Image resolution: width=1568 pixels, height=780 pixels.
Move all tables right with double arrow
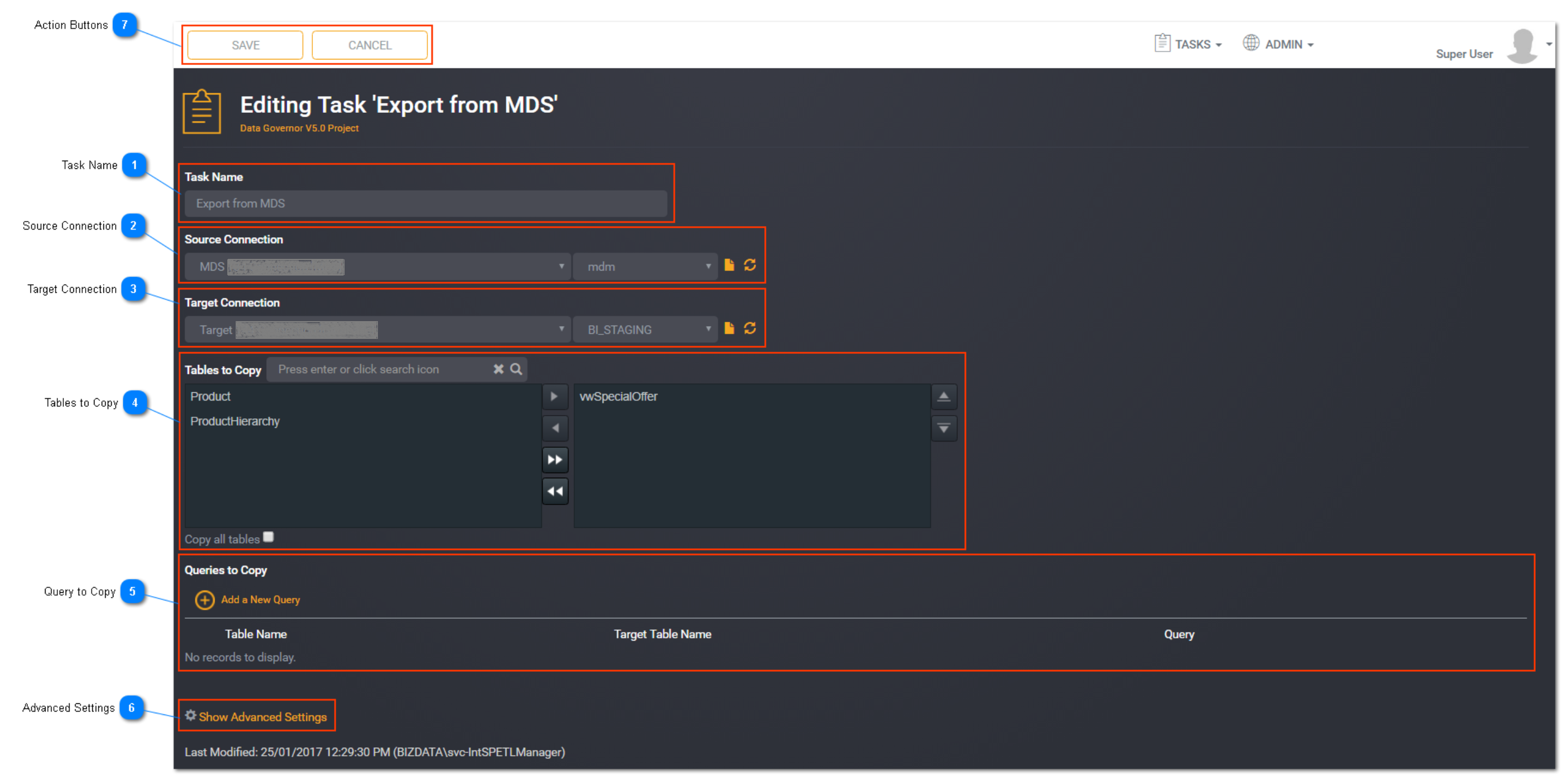pos(555,460)
